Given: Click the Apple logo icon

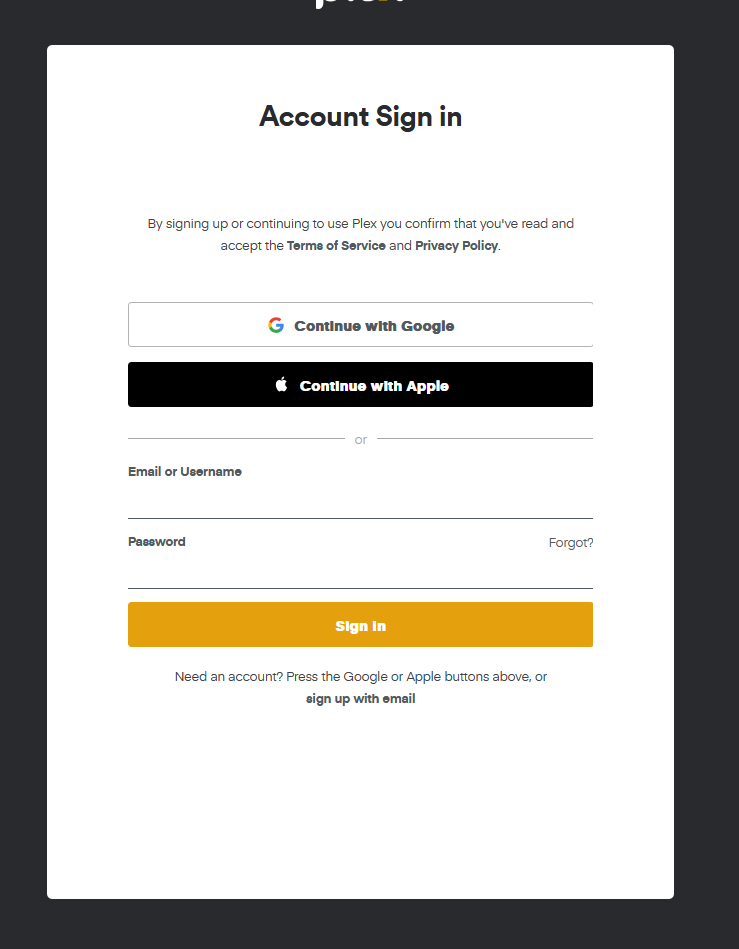Looking at the screenshot, I should (x=281, y=385).
